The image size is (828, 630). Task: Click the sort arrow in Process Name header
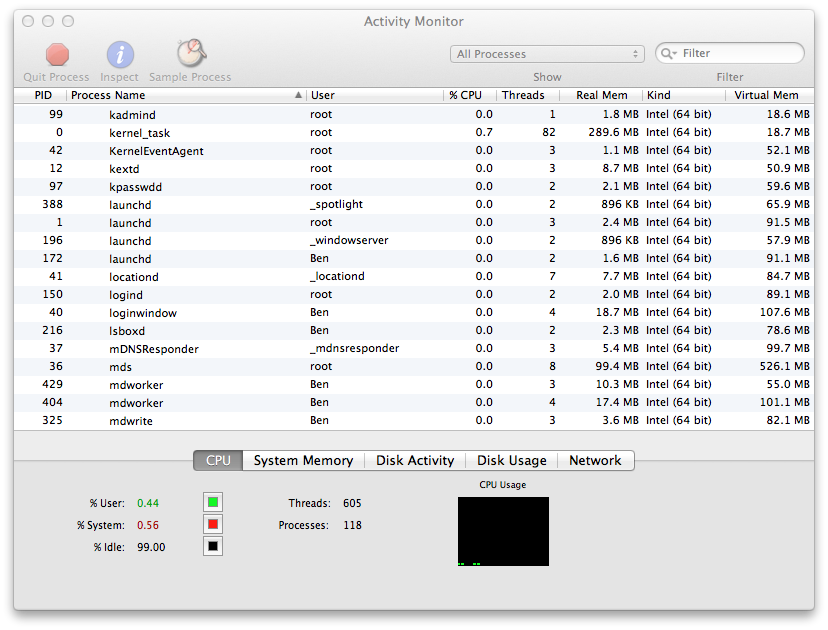click(298, 95)
